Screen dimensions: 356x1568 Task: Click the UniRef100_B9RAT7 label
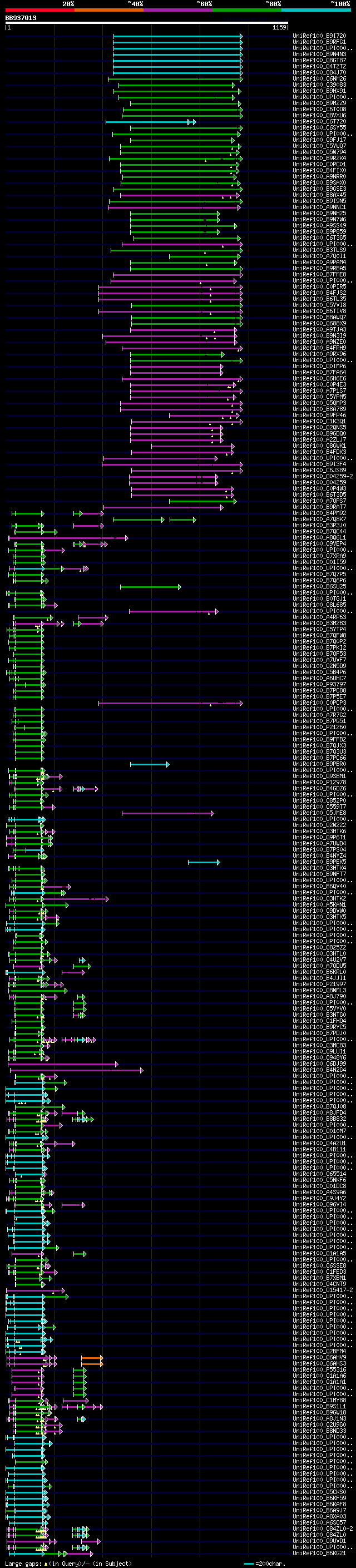point(319,507)
